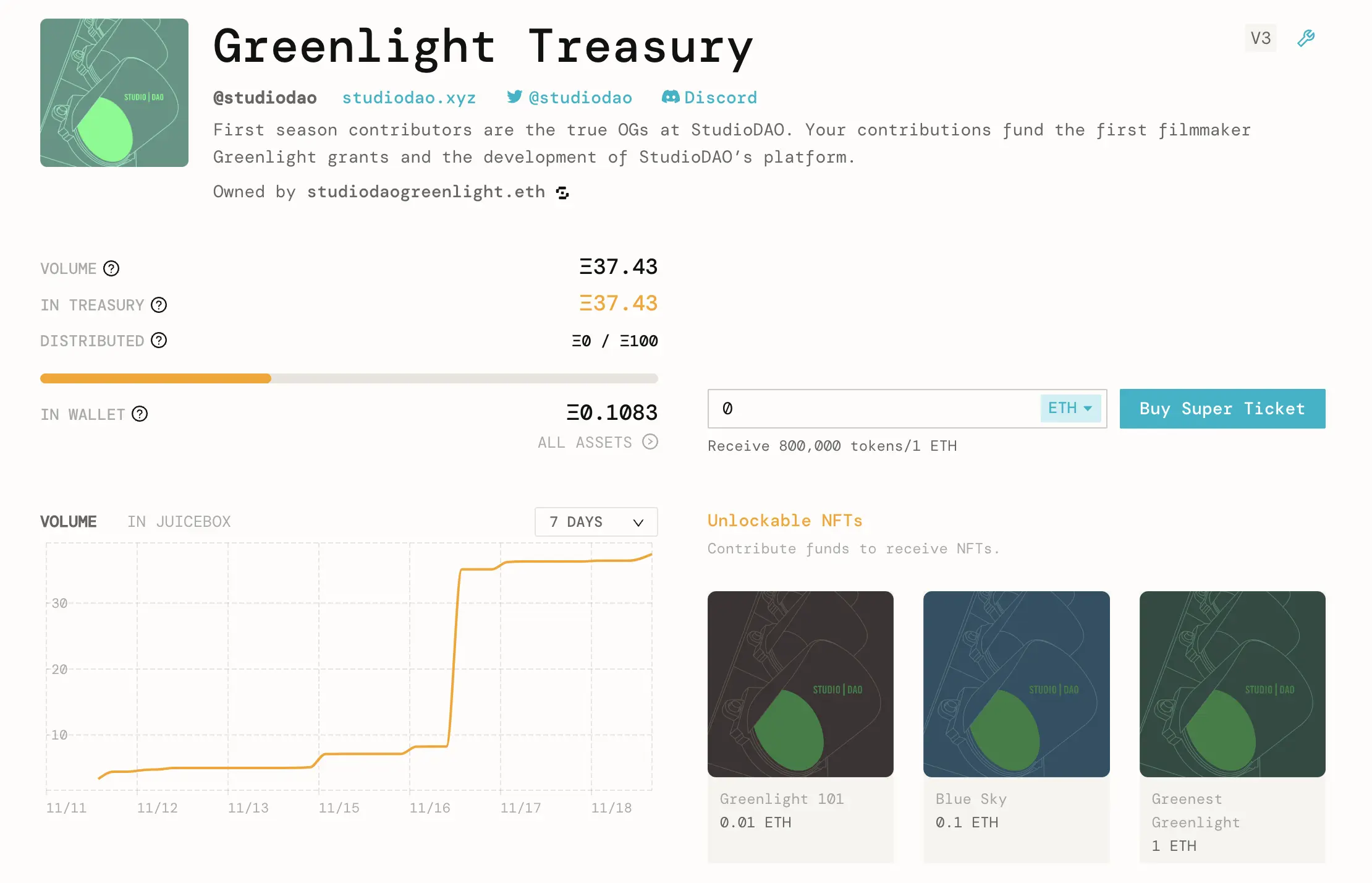Switch to the IN JUICEBOX chart tab

179,521
